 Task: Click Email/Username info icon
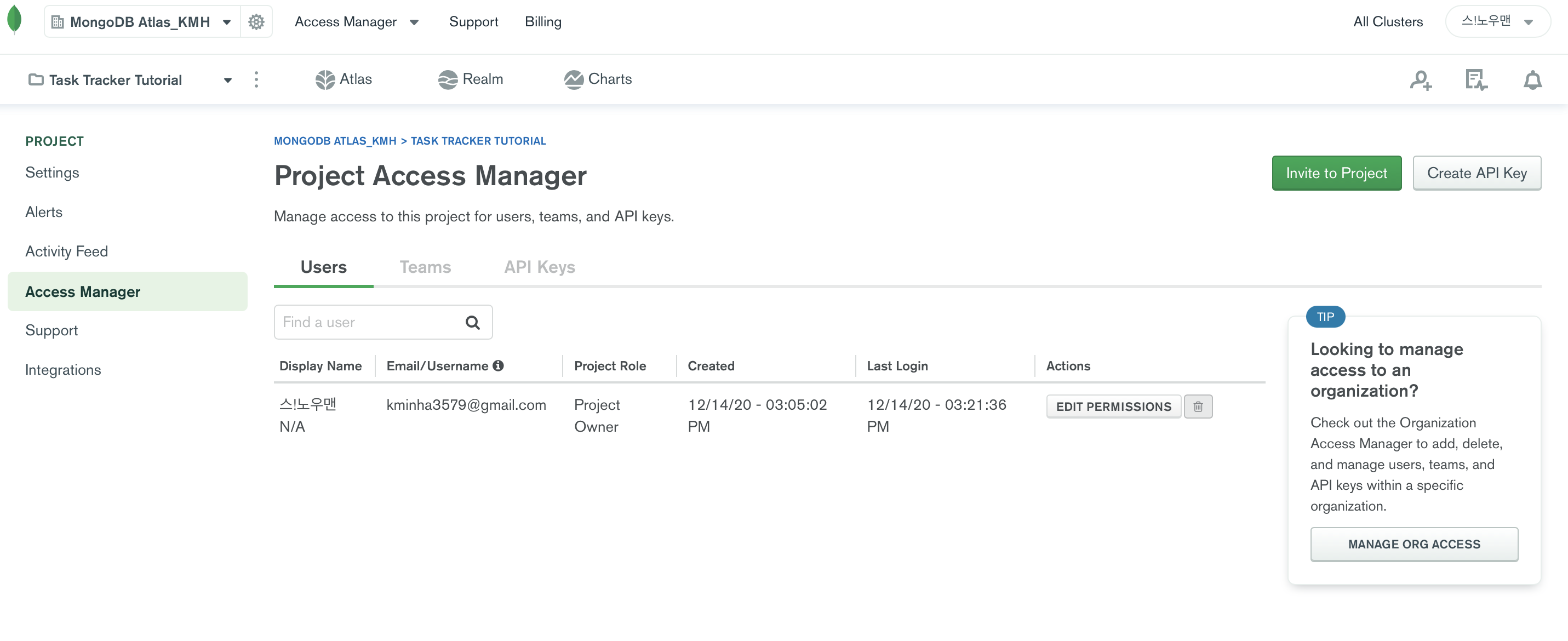[499, 366]
